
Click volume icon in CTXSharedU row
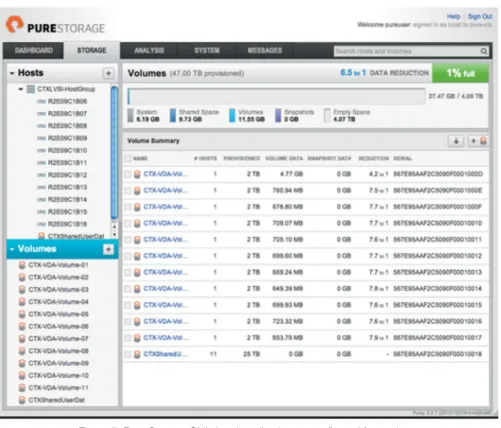pos(137,354)
